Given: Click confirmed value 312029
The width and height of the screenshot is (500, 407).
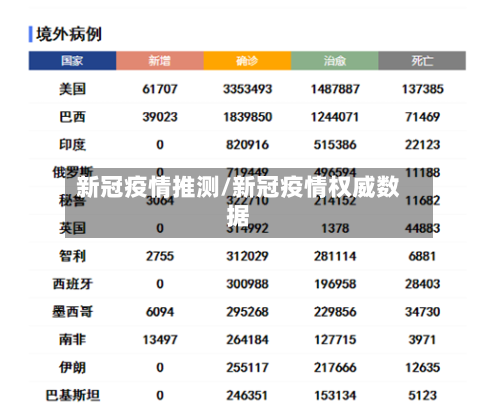Looking at the screenshot, I should click(x=247, y=256).
